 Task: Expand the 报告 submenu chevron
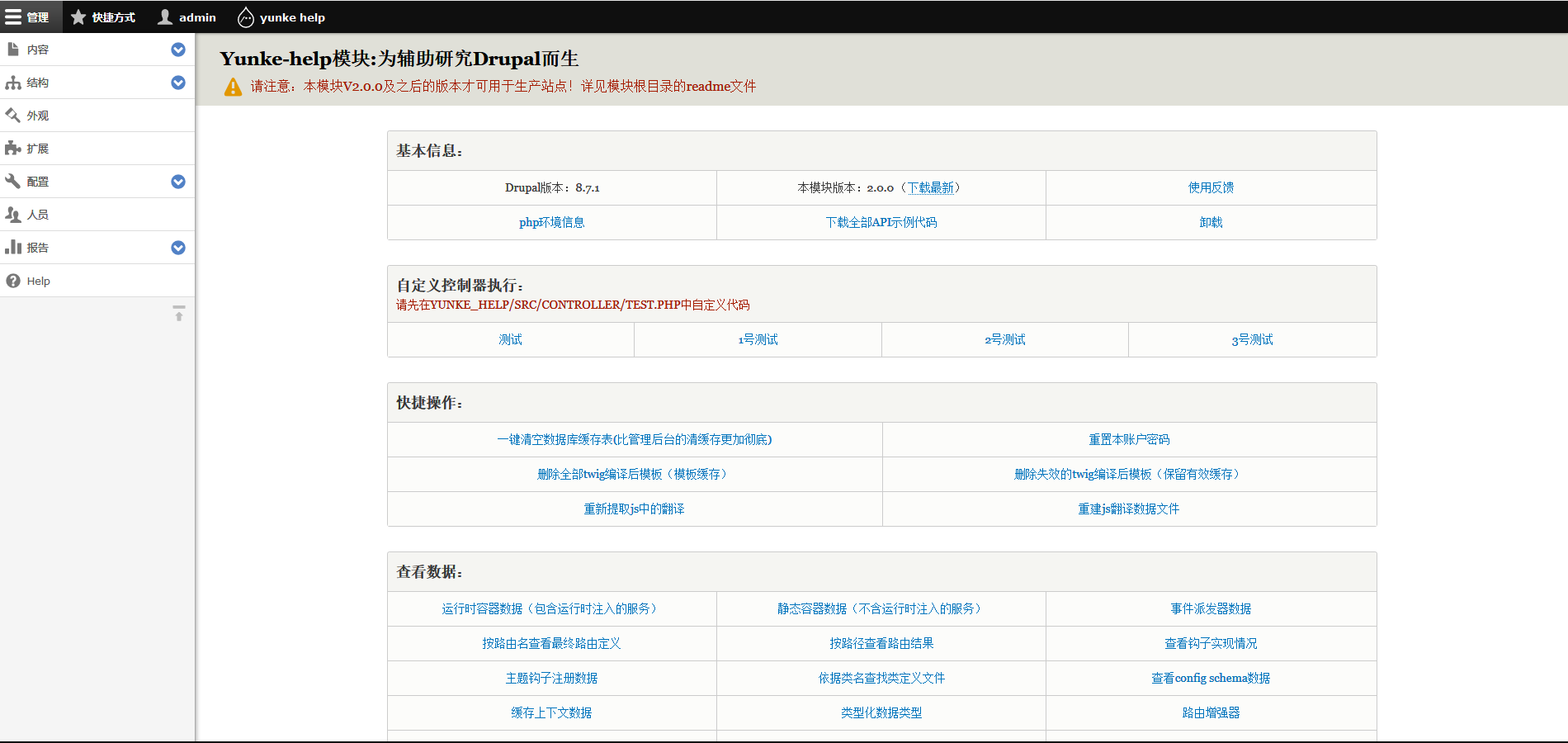[x=178, y=248]
